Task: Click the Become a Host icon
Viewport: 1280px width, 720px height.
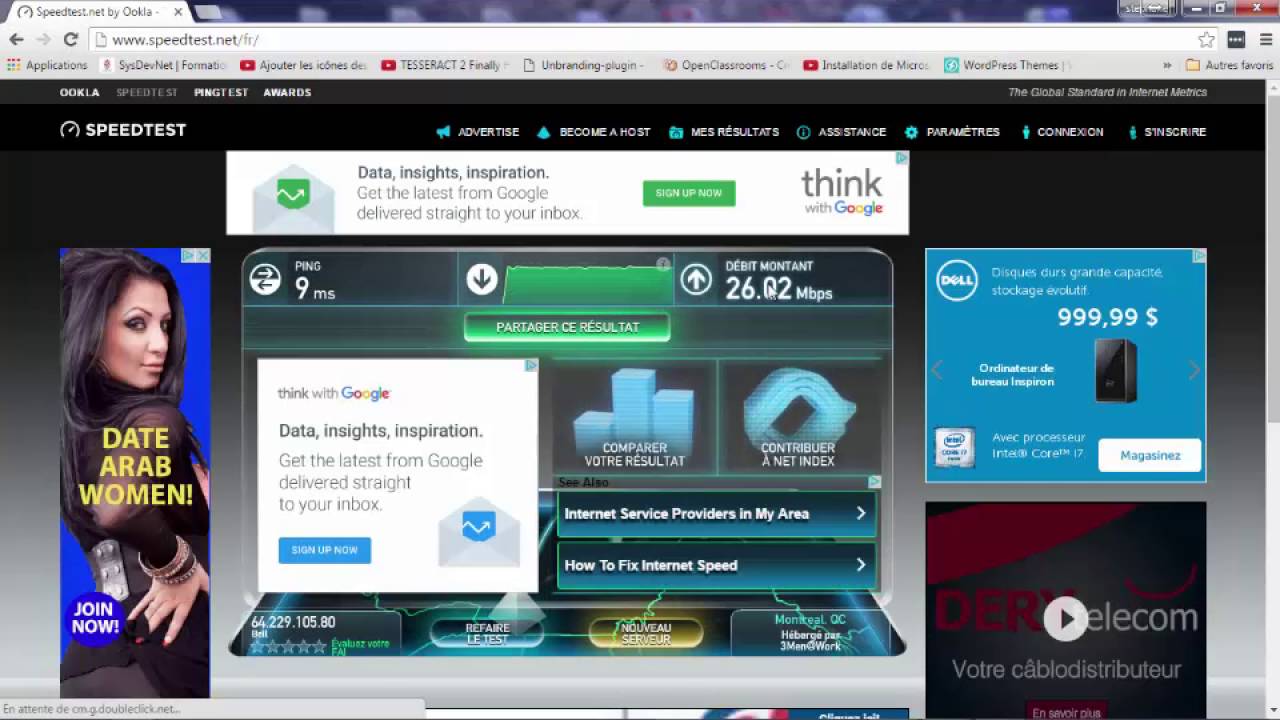Action: point(543,132)
